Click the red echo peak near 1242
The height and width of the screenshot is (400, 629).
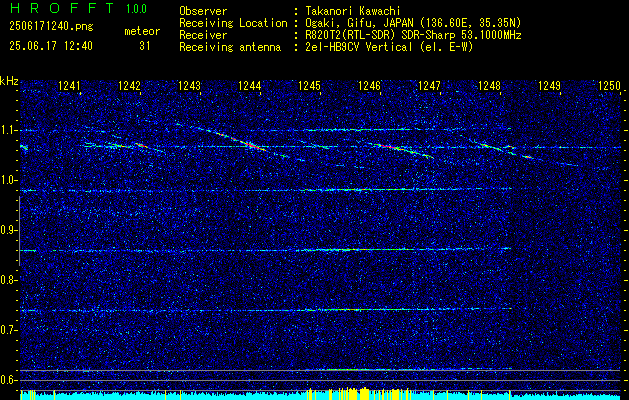tap(140, 145)
